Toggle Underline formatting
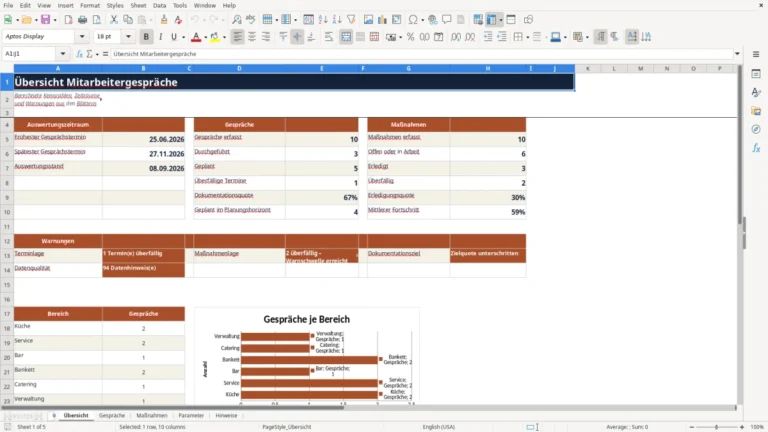 [174, 37]
